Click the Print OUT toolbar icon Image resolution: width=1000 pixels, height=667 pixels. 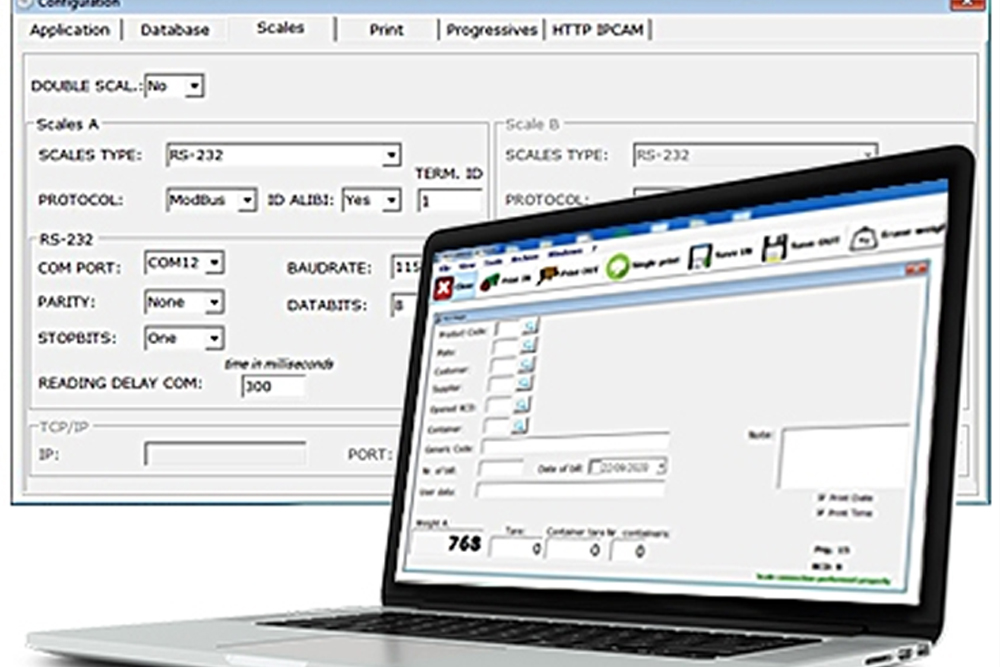[549, 275]
